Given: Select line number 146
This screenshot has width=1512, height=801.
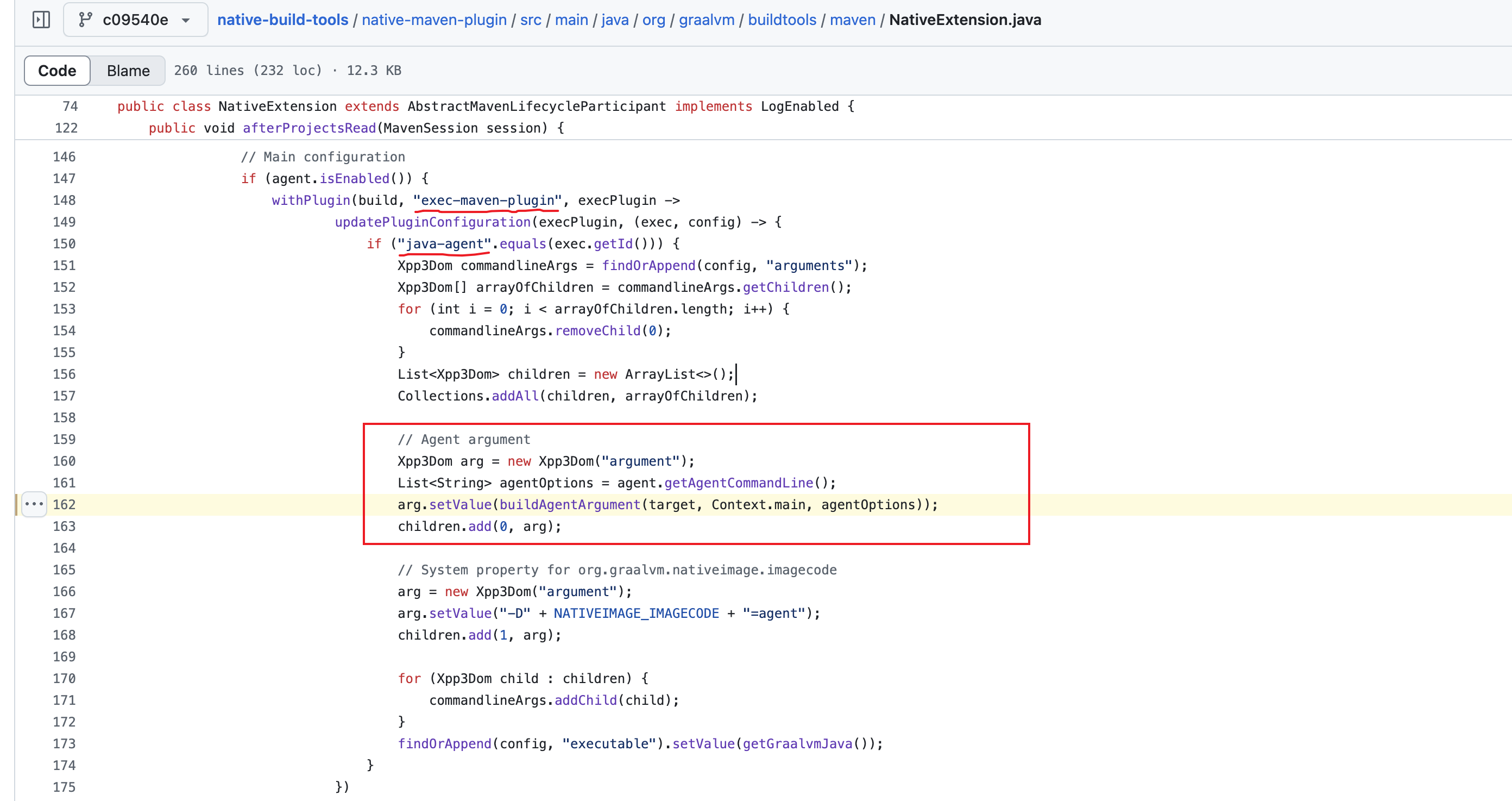Looking at the screenshot, I should 64,157.
